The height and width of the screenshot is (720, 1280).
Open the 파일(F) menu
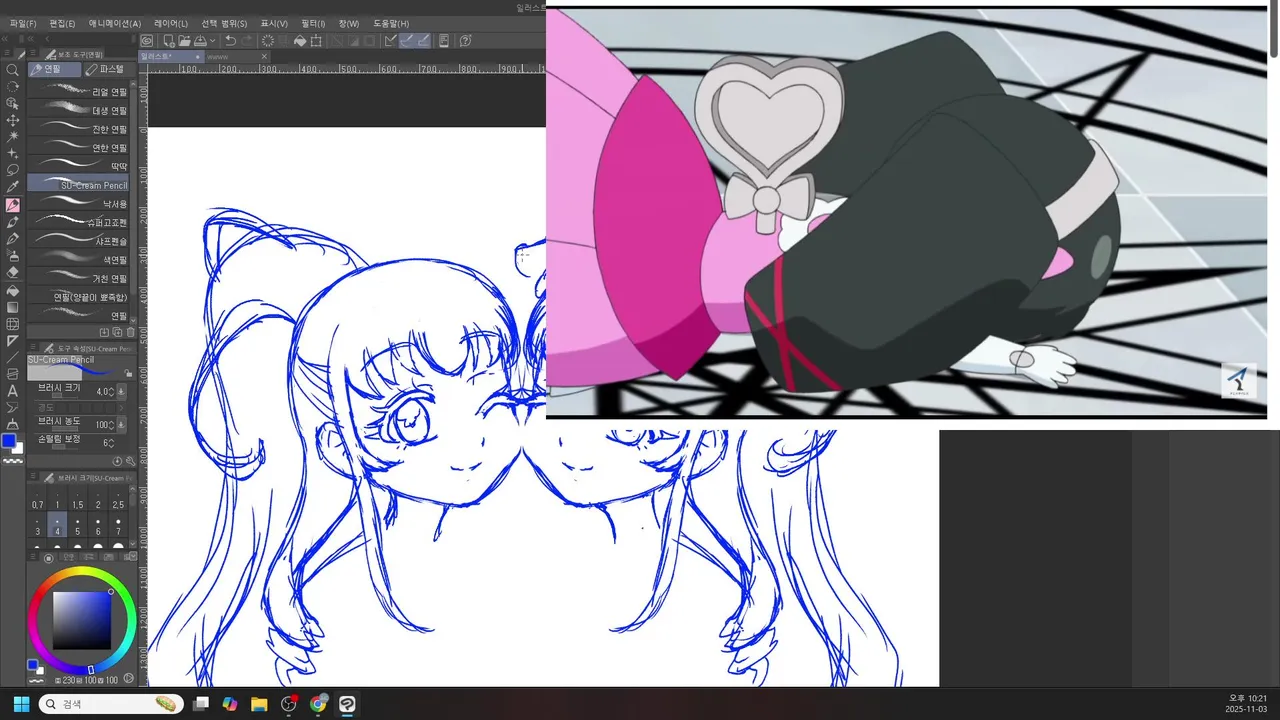coord(23,23)
